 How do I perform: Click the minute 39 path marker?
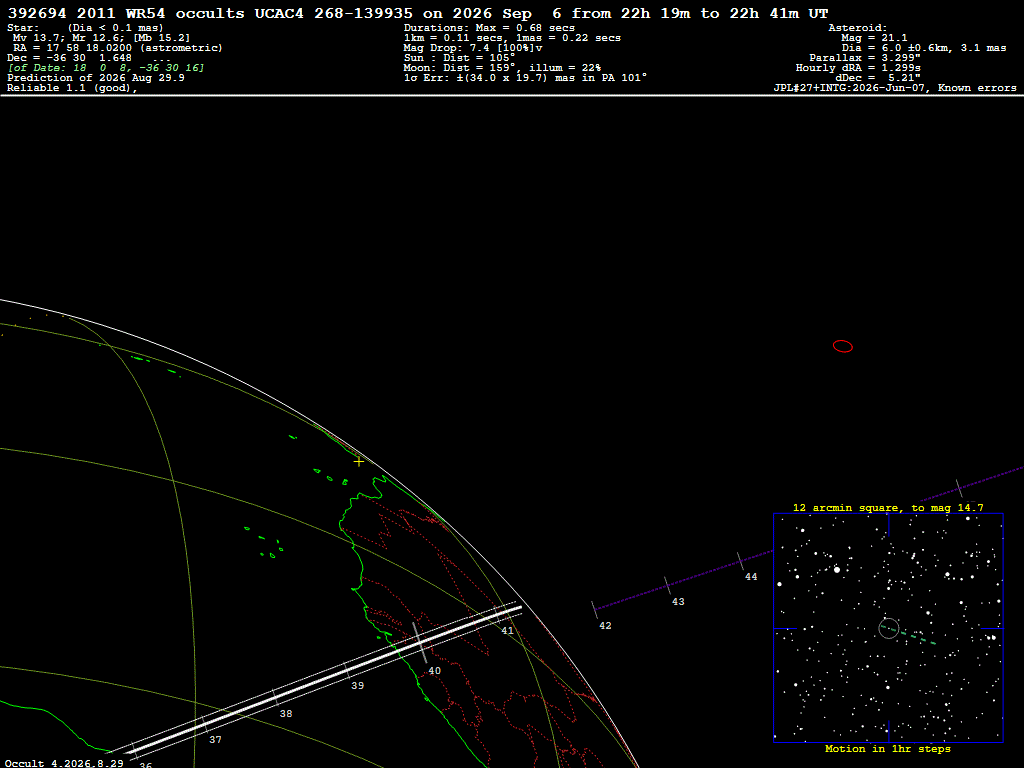click(357, 686)
